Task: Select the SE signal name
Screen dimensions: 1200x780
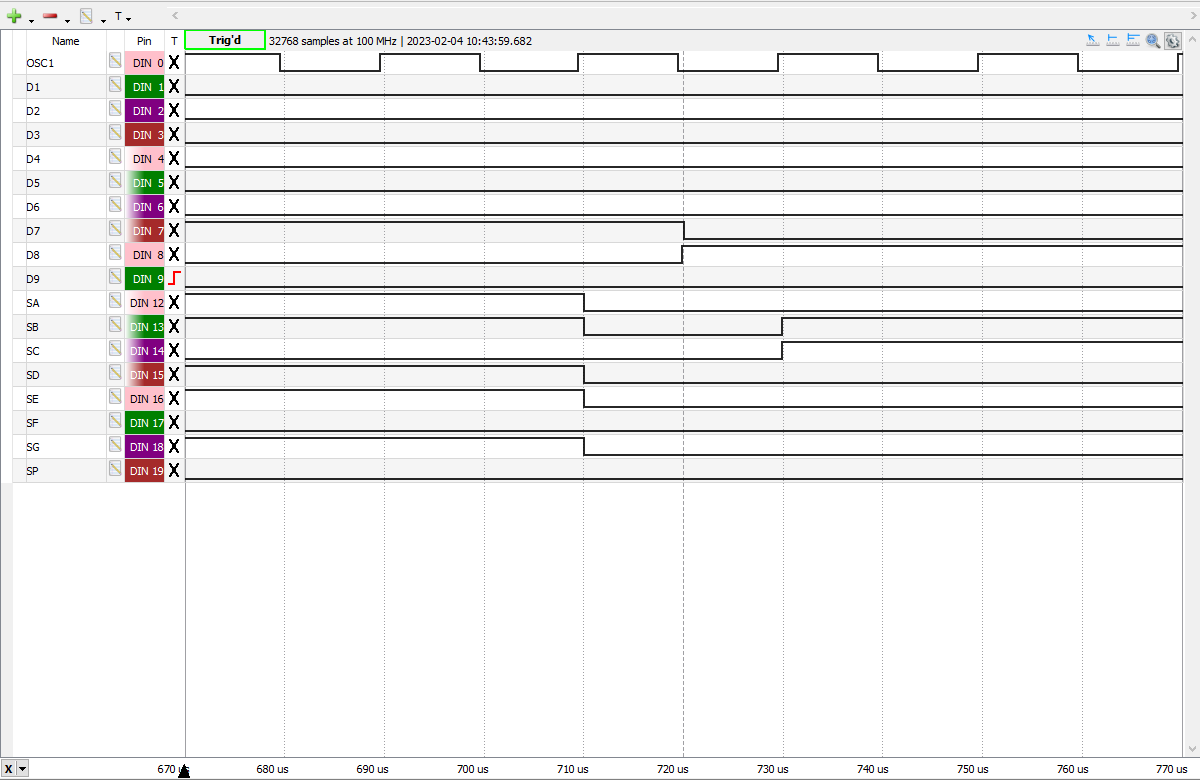Action: 33,399
